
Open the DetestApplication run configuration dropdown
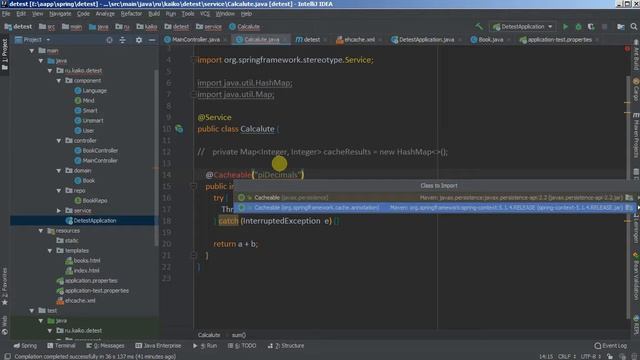tap(523, 27)
